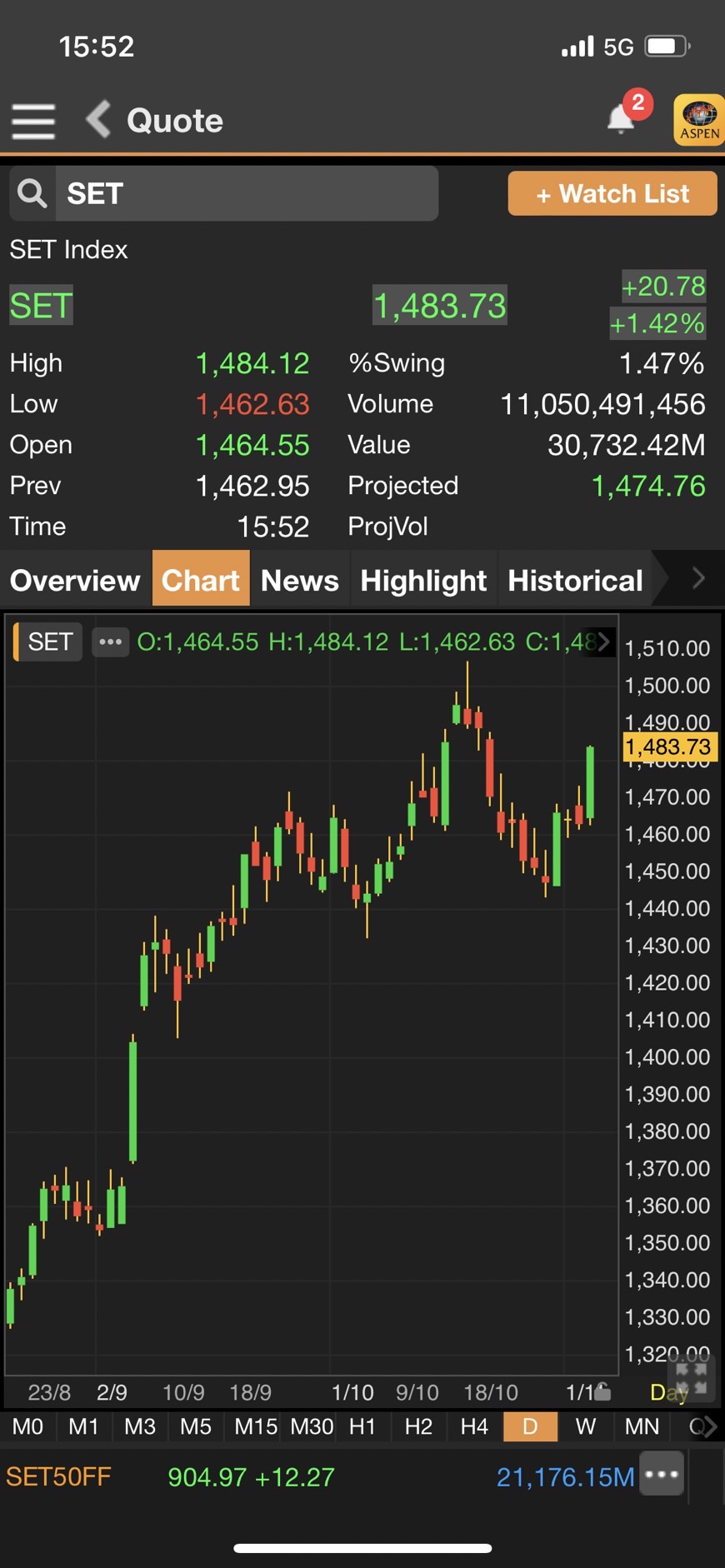This screenshot has width=725, height=1568.
Task: Open more options for SET50FF ticker
Action: tap(662, 1474)
